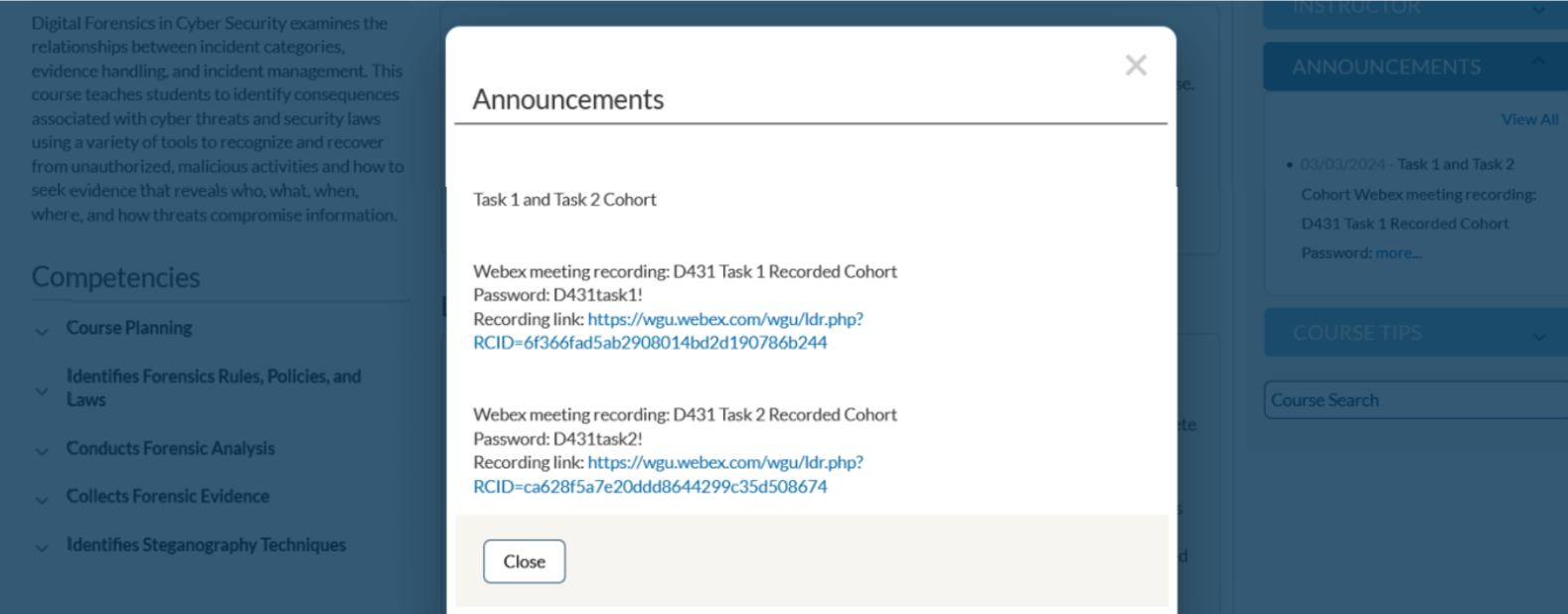Collapse the Announcements panel arrow

tap(1538, 62)
